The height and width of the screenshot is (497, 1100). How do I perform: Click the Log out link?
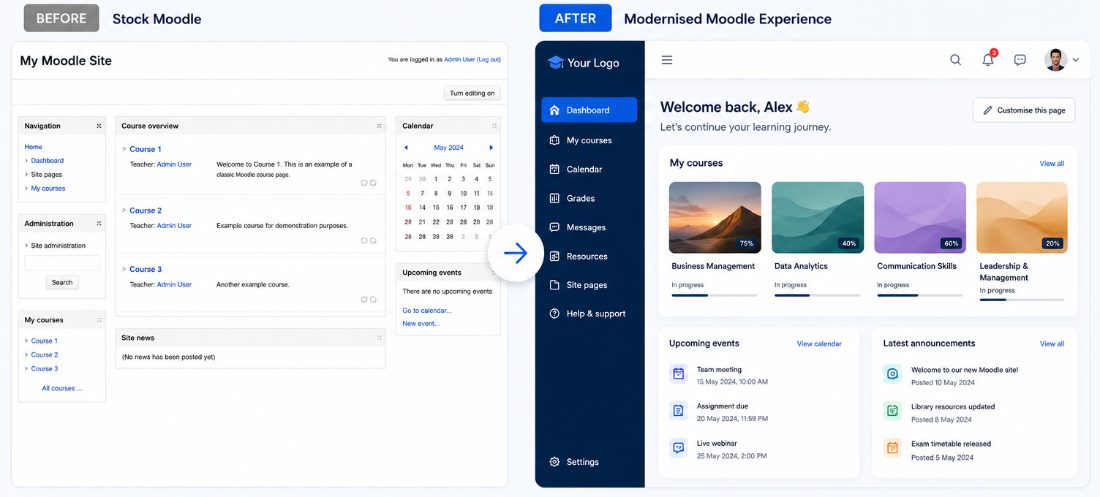coord(488,60)
